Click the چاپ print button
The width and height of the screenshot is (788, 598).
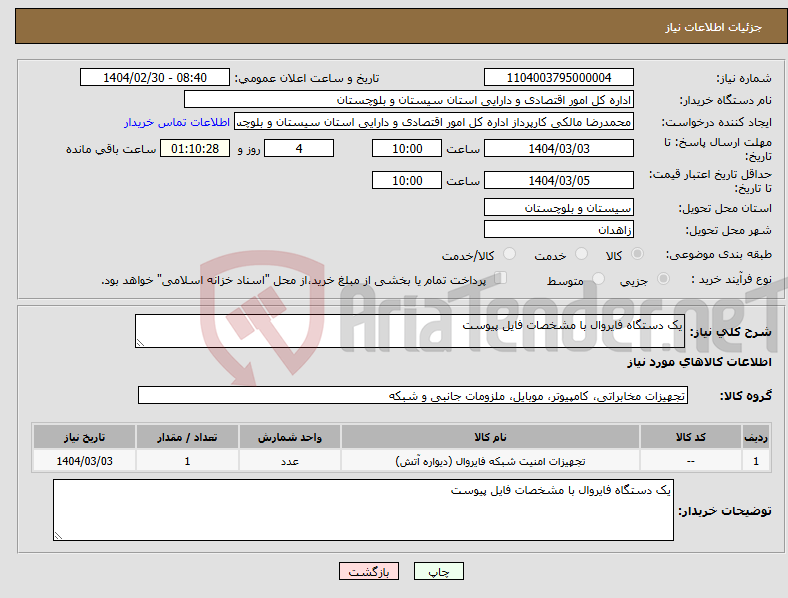439,571
